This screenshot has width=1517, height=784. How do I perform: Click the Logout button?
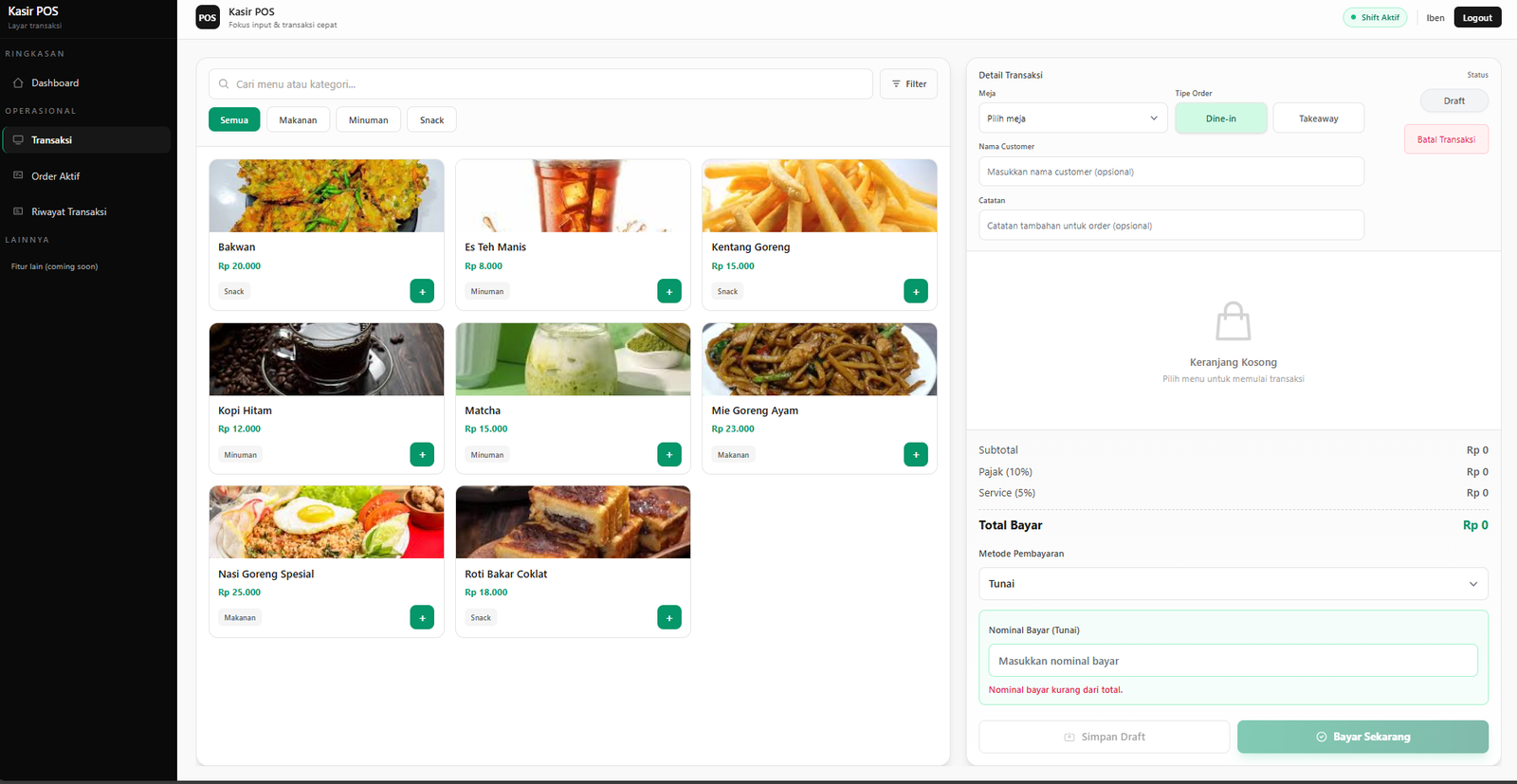(x=1477, y=17)
